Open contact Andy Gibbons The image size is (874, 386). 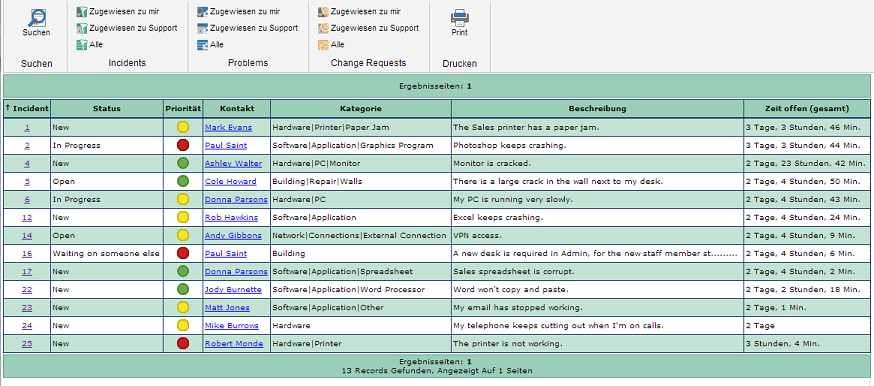pyautogui.click(x=233, y=236)
